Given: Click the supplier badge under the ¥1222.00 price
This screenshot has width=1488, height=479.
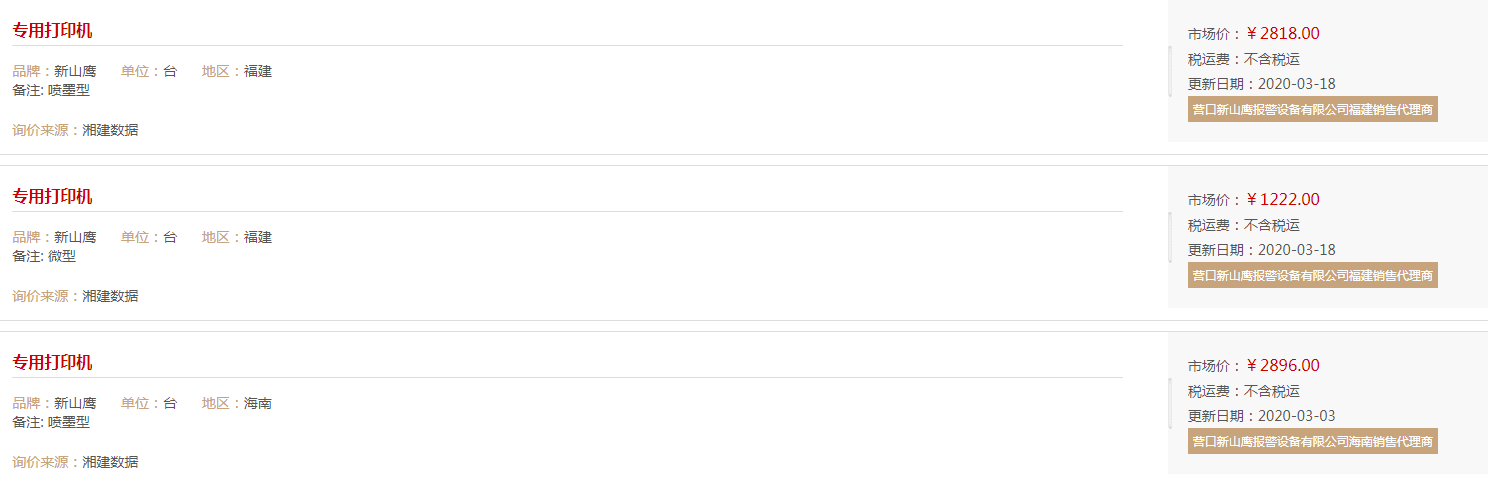Looking at the screenshot, I should 1313,275.
